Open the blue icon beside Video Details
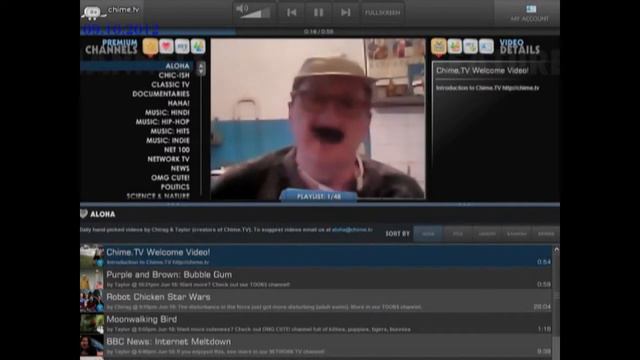 click(x=486, y=46)
